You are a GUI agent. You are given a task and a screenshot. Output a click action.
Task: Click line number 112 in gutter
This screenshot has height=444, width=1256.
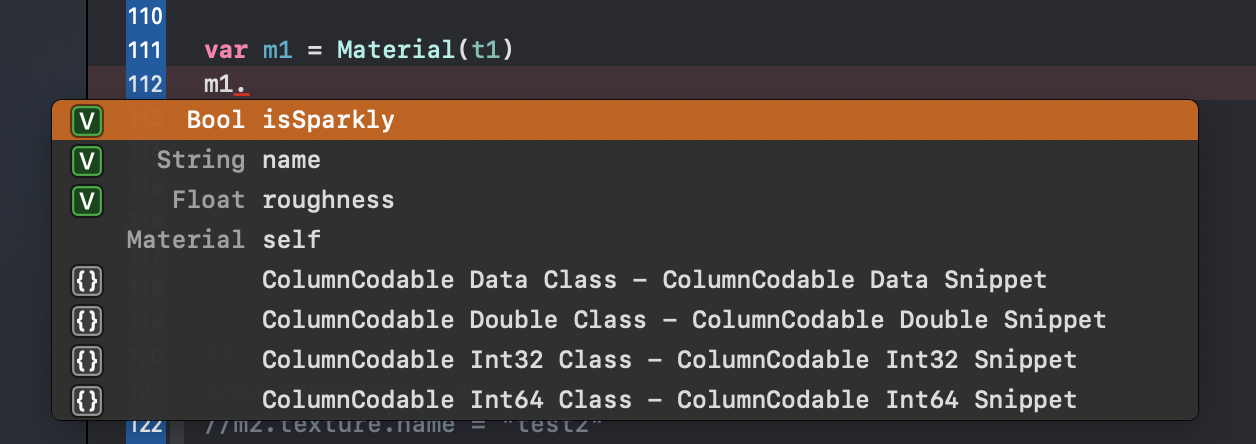point(146,83)
